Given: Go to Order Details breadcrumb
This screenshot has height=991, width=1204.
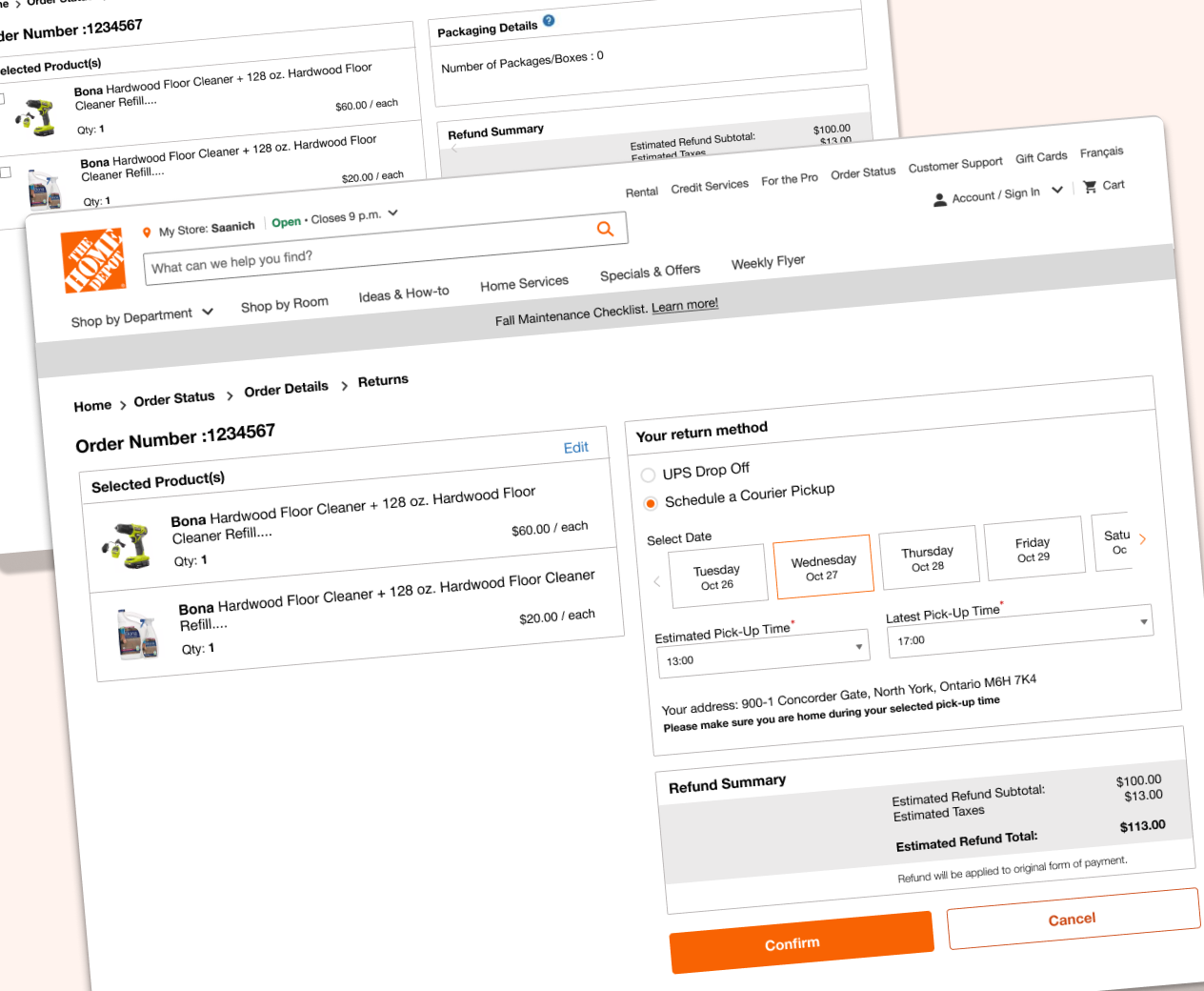Looking at the screenshot, I should [286, 389].
